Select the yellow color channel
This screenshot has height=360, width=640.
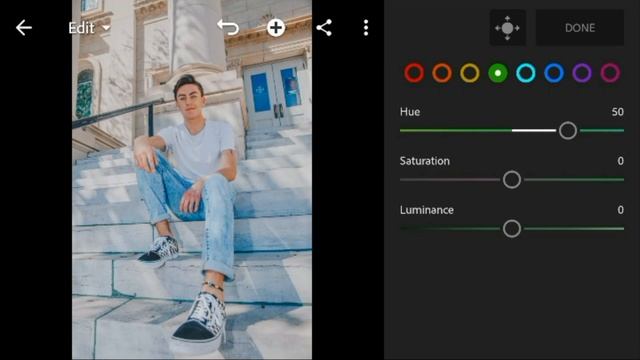pos(470,73)
